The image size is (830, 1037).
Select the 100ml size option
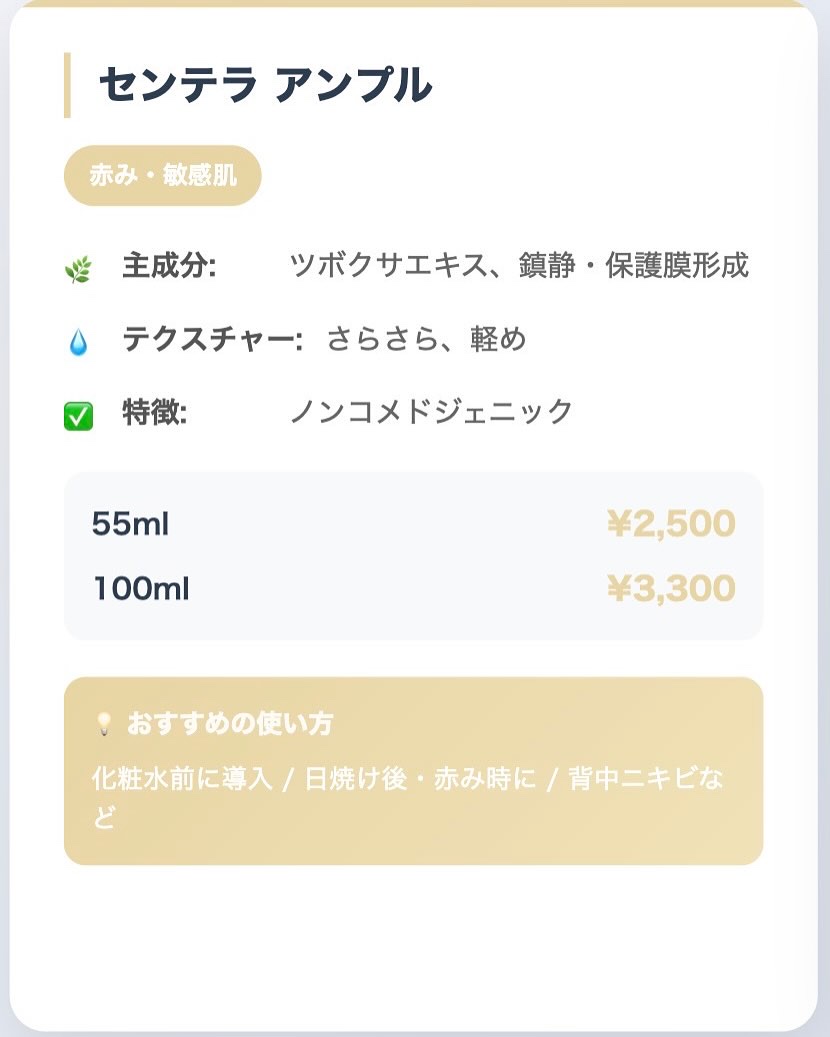pyautogui.click(x=141, y=589)
